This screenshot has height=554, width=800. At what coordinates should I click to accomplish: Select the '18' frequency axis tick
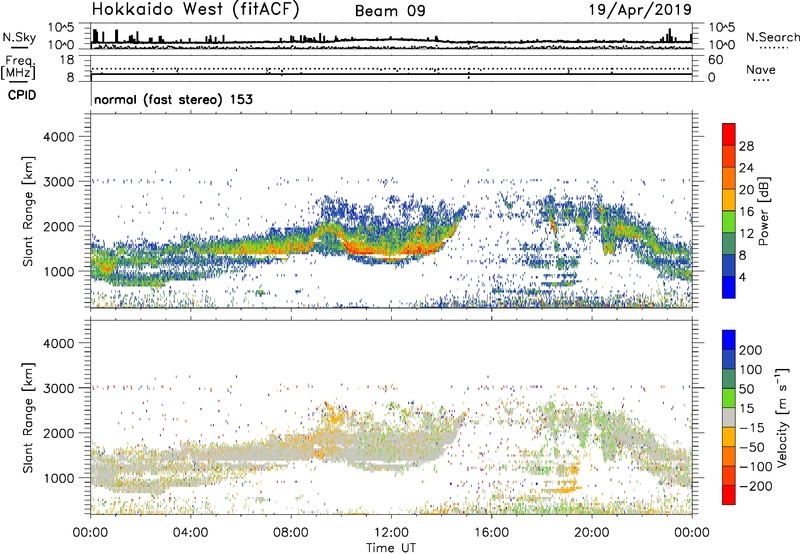coord(68,60)
